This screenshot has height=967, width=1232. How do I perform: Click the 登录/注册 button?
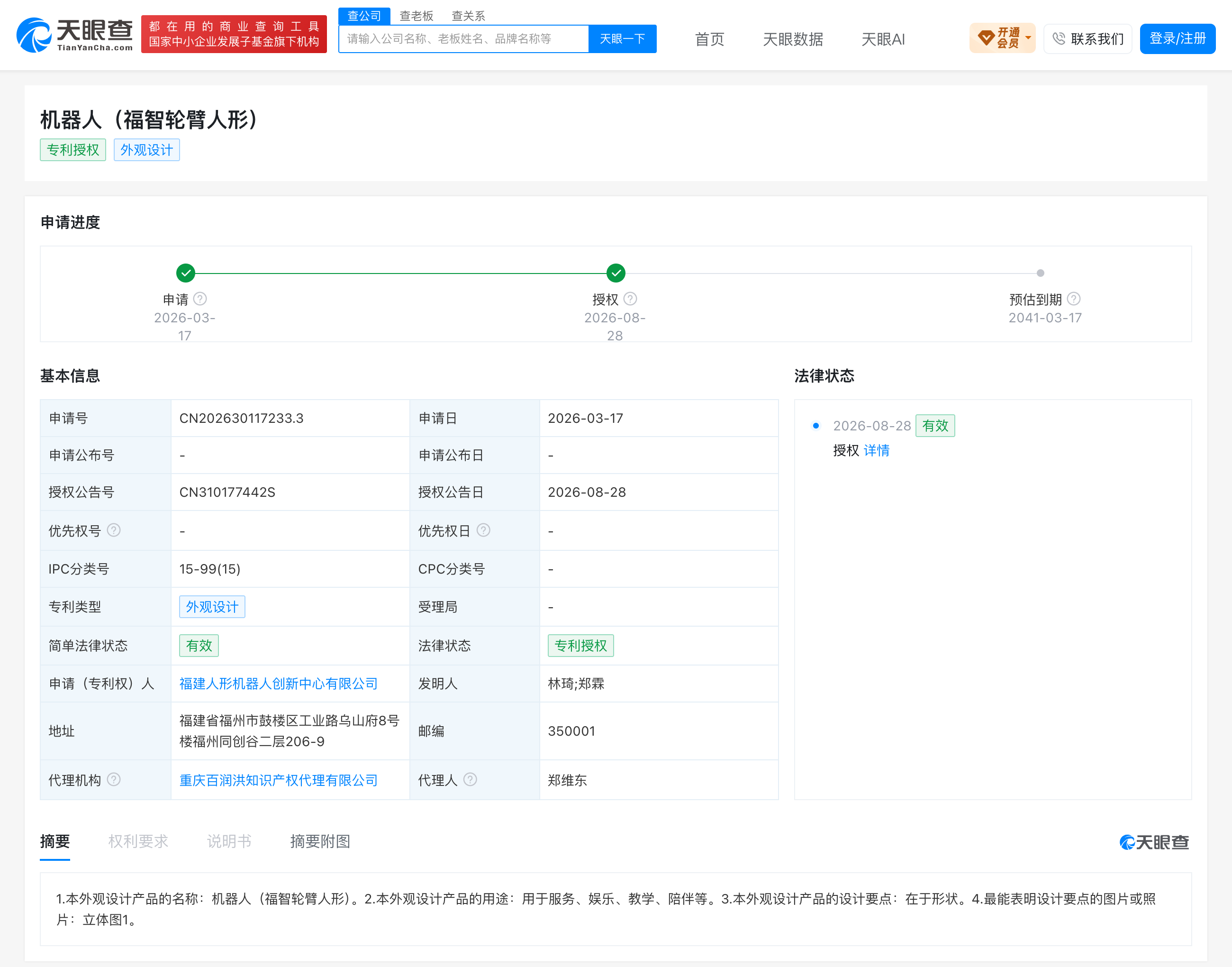click(1178, 38)
